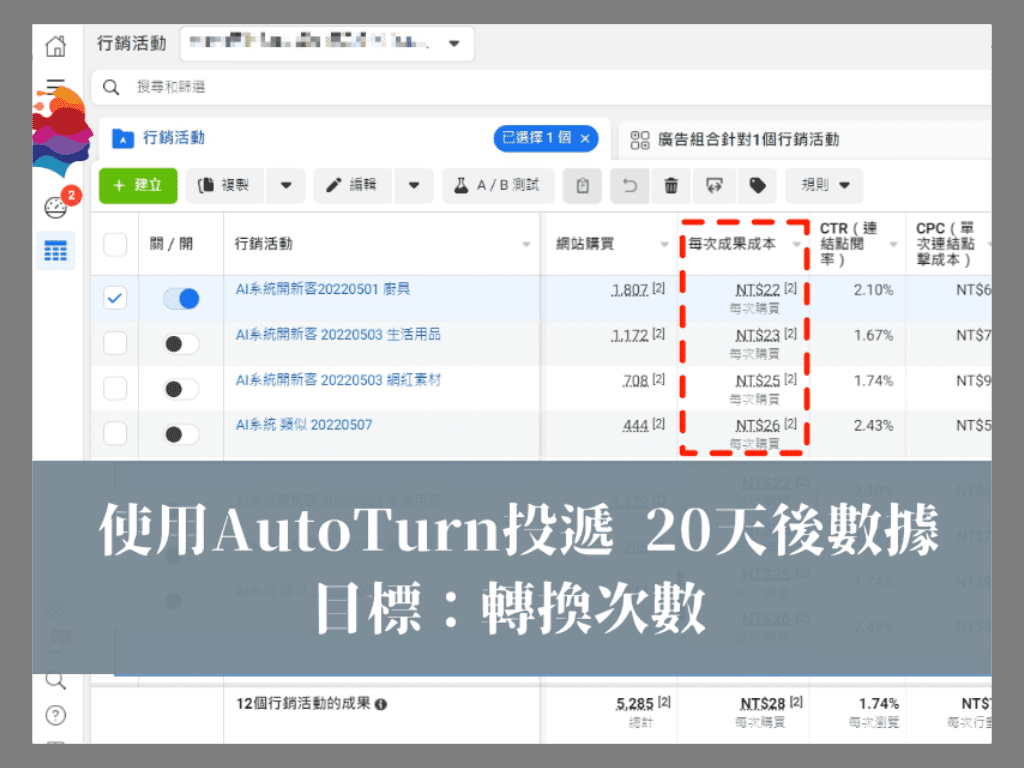
Task: Click the undo arrow icon in toolbar
Action: (630, 186)
